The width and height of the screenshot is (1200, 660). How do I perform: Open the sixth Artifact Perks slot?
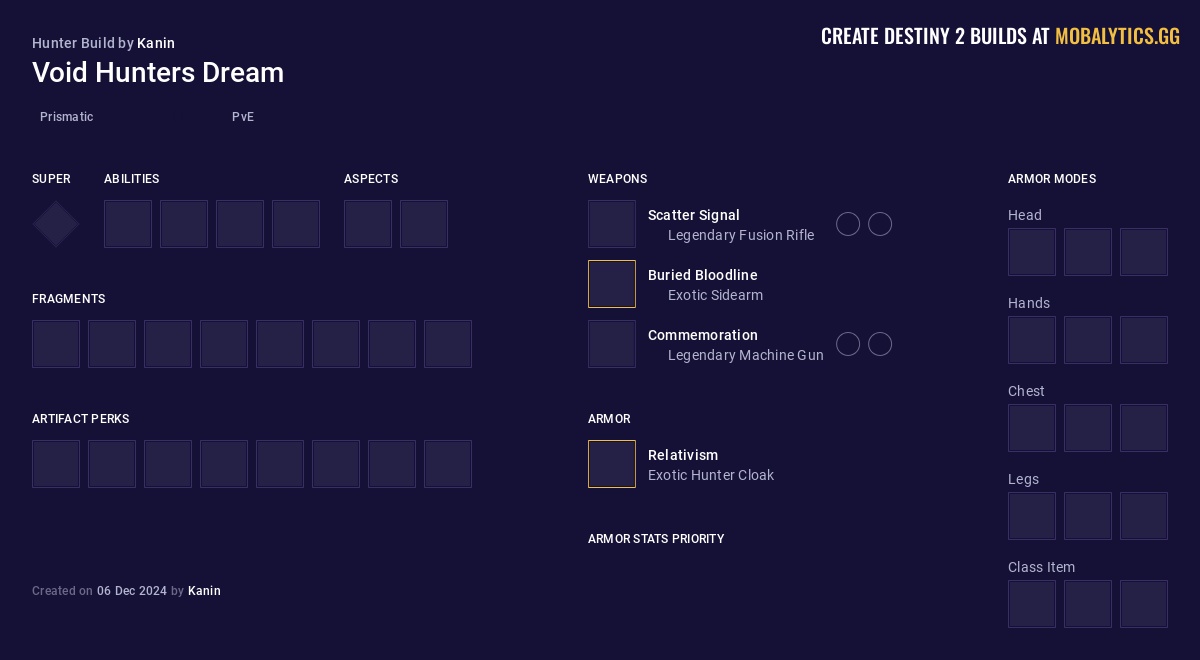click(336, 464)
